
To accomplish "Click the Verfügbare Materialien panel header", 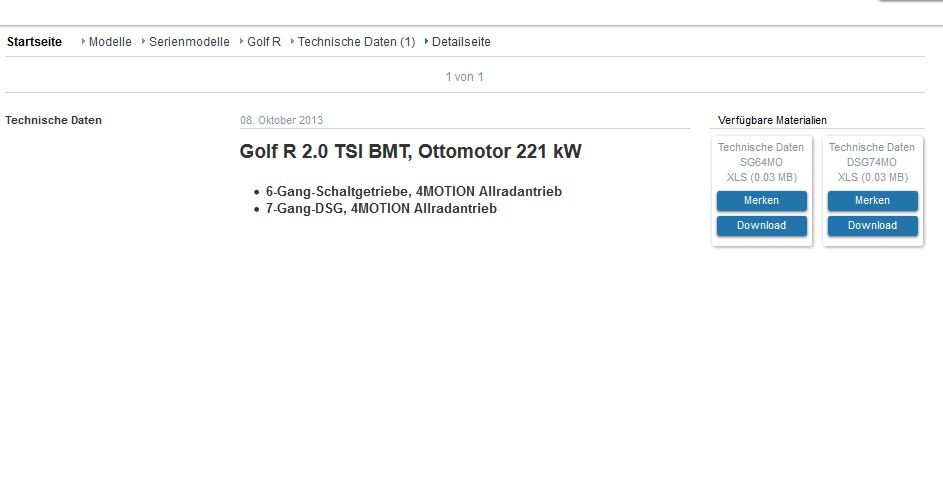I will point(772,120).
